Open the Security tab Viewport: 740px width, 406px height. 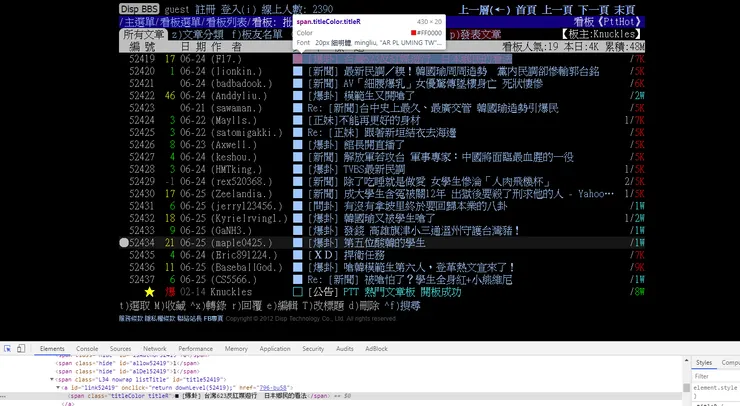coord(313,349)
